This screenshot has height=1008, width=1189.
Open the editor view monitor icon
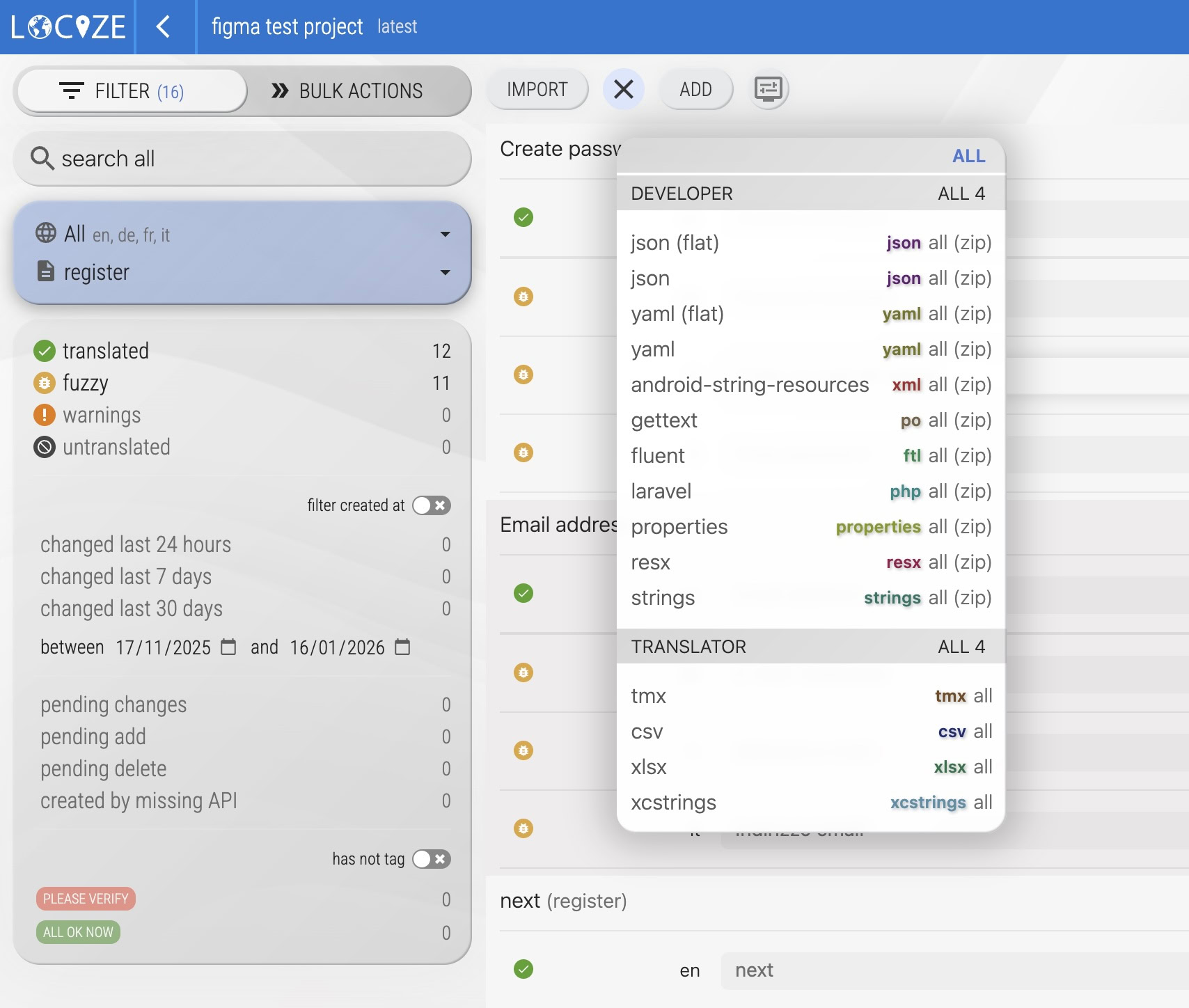[x=769, y=89]
